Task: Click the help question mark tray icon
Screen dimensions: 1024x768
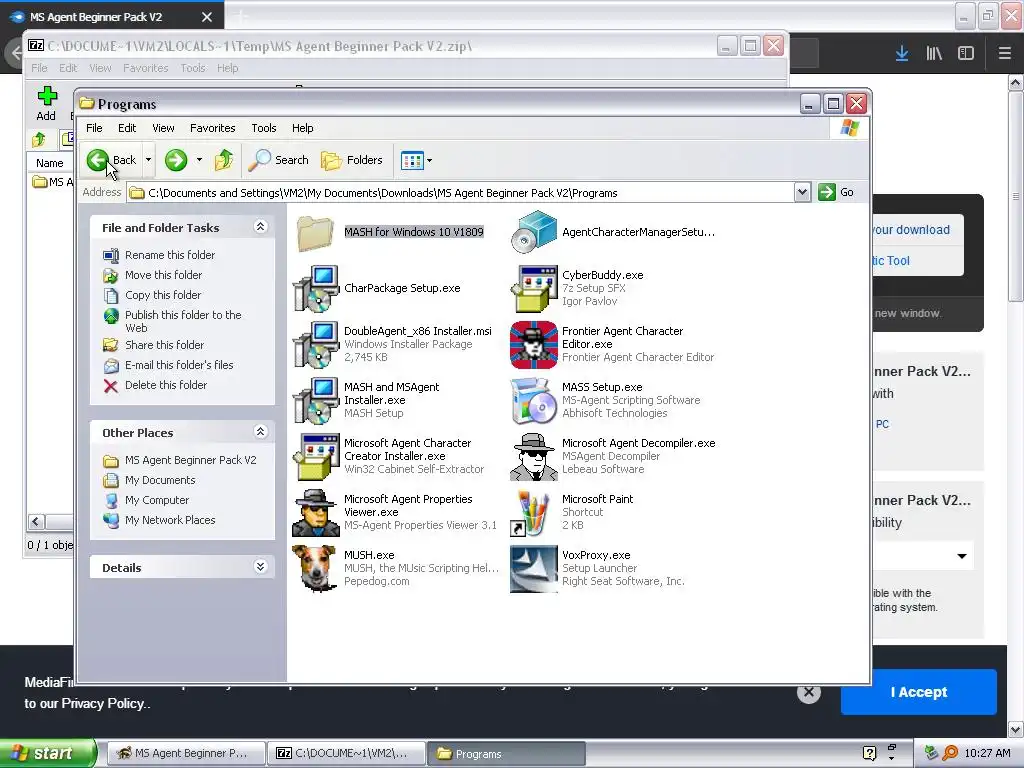Action: click(869, 753)
